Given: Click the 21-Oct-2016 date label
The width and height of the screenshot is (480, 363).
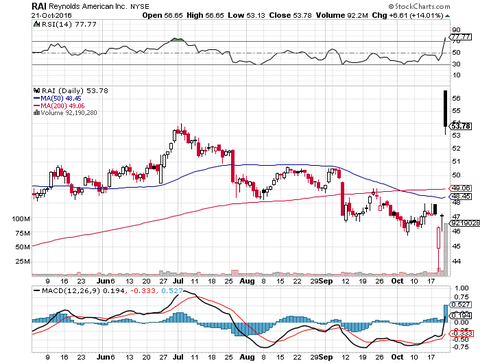Looking at the screenshot, I should pos(51,16).
